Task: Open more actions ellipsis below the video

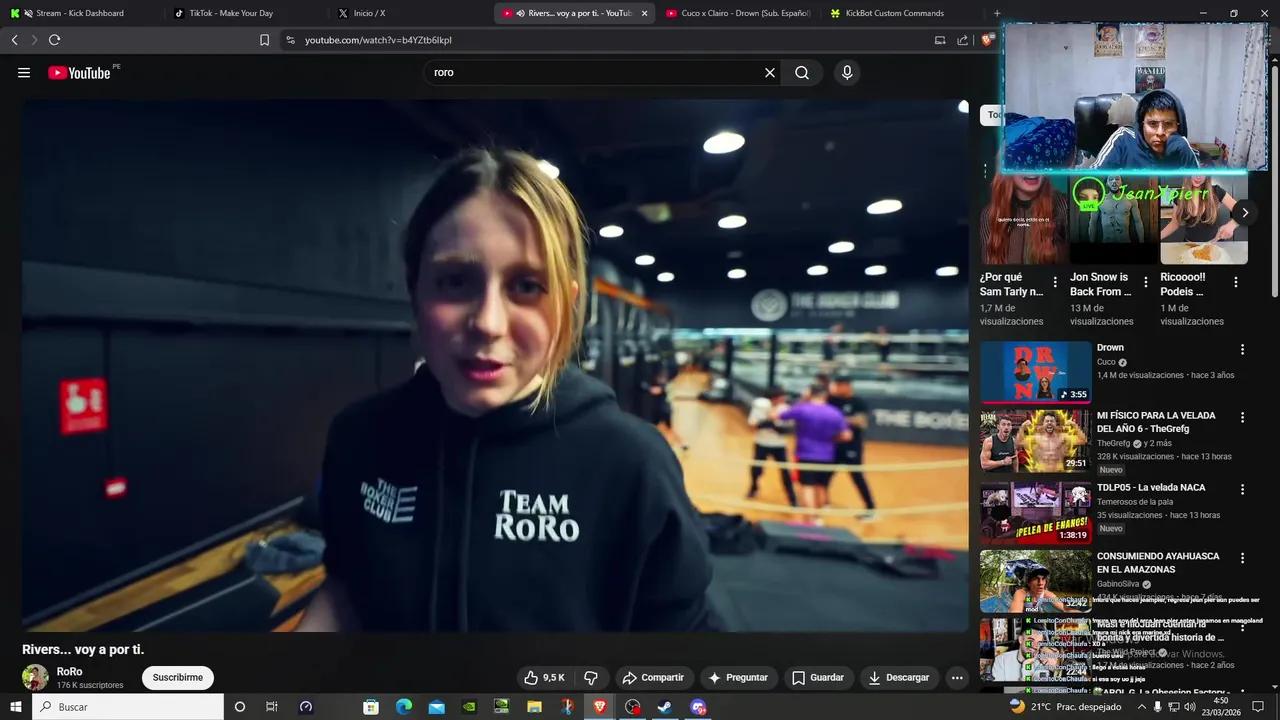Action: [957, 678]
